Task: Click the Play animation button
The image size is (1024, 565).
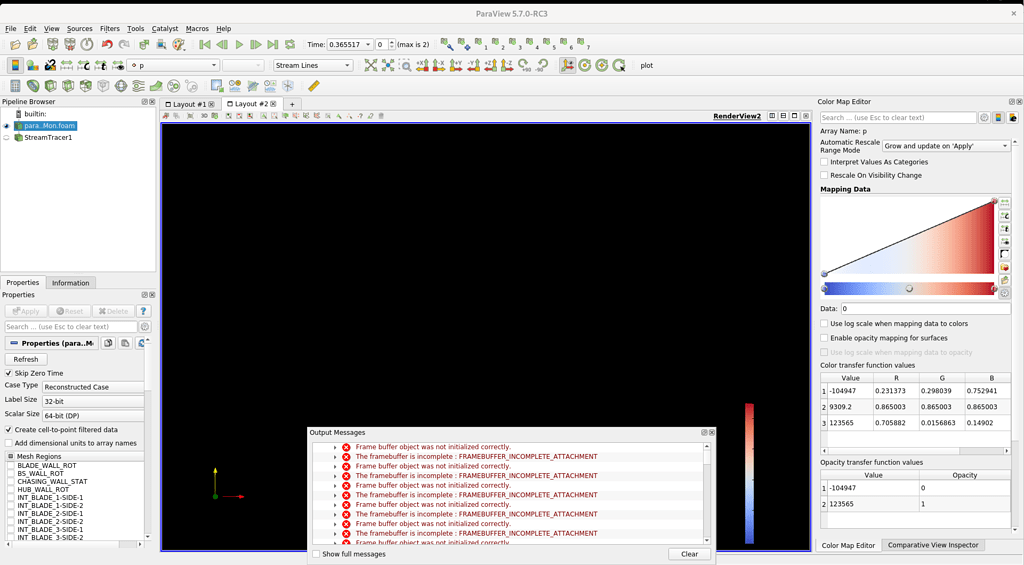Action: [x=239, y=44]
